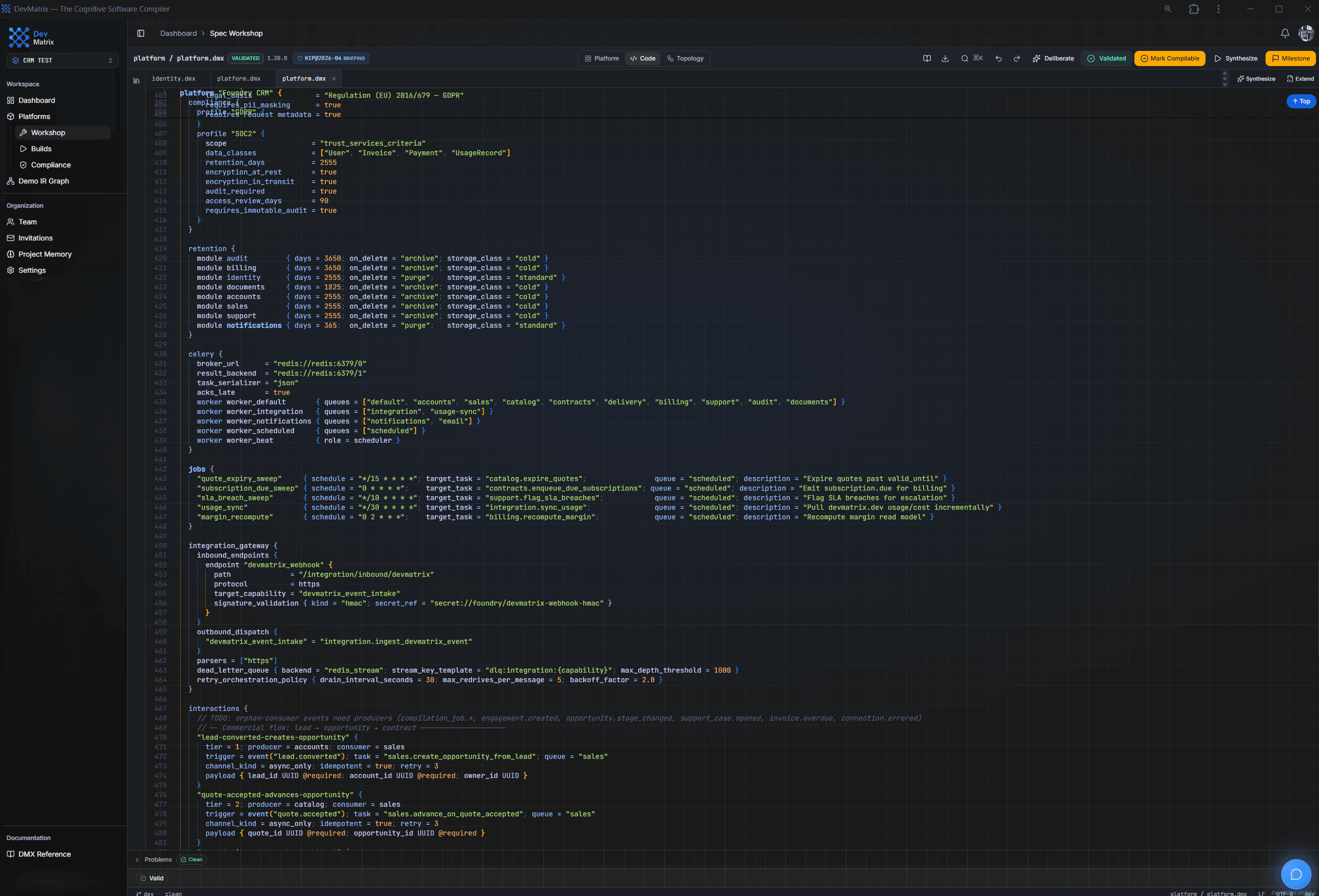Open the chat assistant bubble

tap(1296, 874)
